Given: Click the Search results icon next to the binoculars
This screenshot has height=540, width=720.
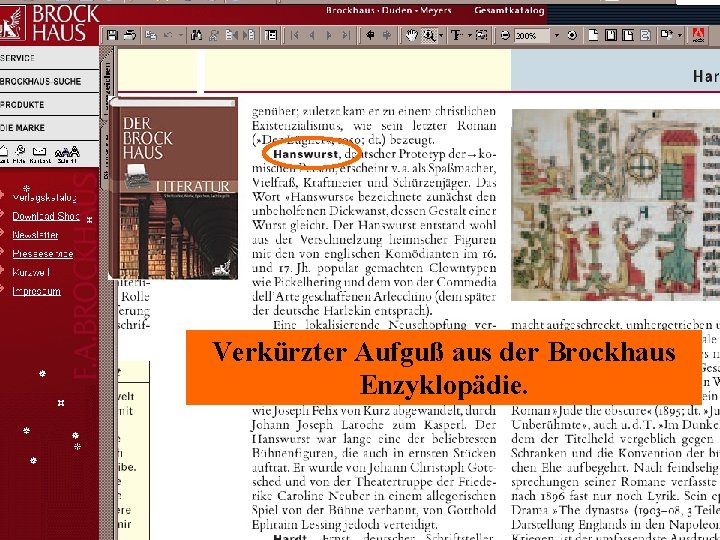Looking at the screenshot, I should 214,35.
